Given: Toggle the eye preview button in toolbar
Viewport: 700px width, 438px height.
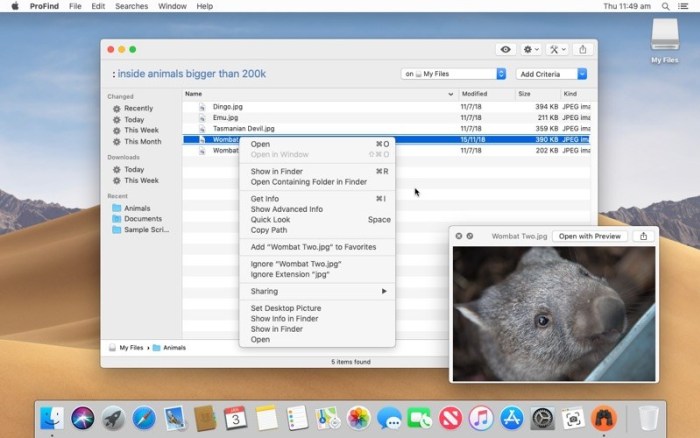Looking at the screenshot, I should [505, 49].
